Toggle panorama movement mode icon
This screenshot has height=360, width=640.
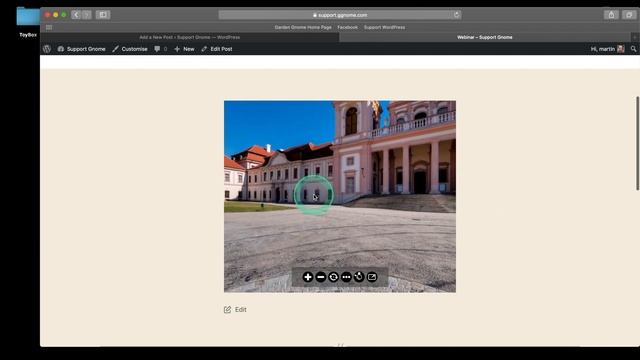(359, 277)
